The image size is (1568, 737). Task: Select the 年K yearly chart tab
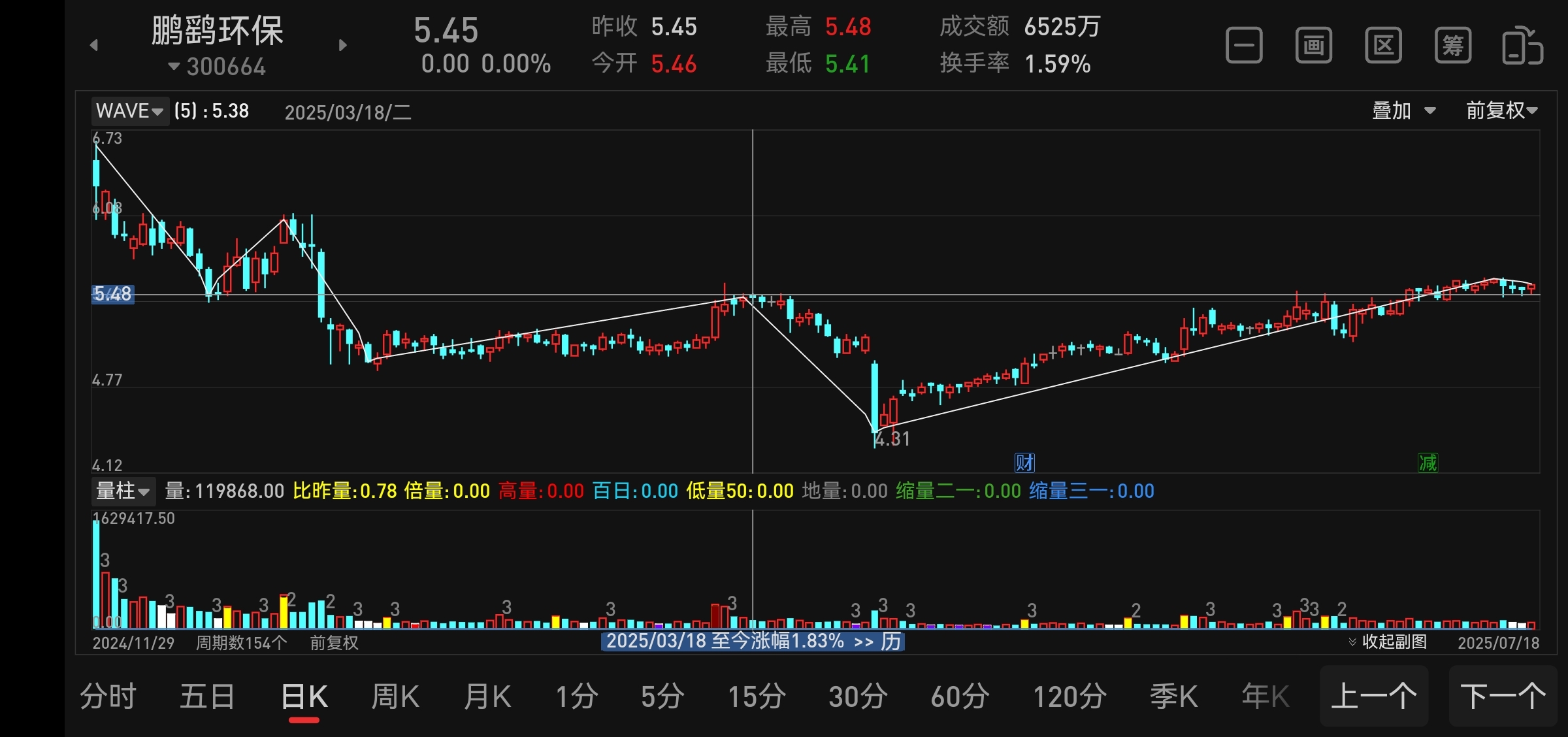tap(1266, 696)
